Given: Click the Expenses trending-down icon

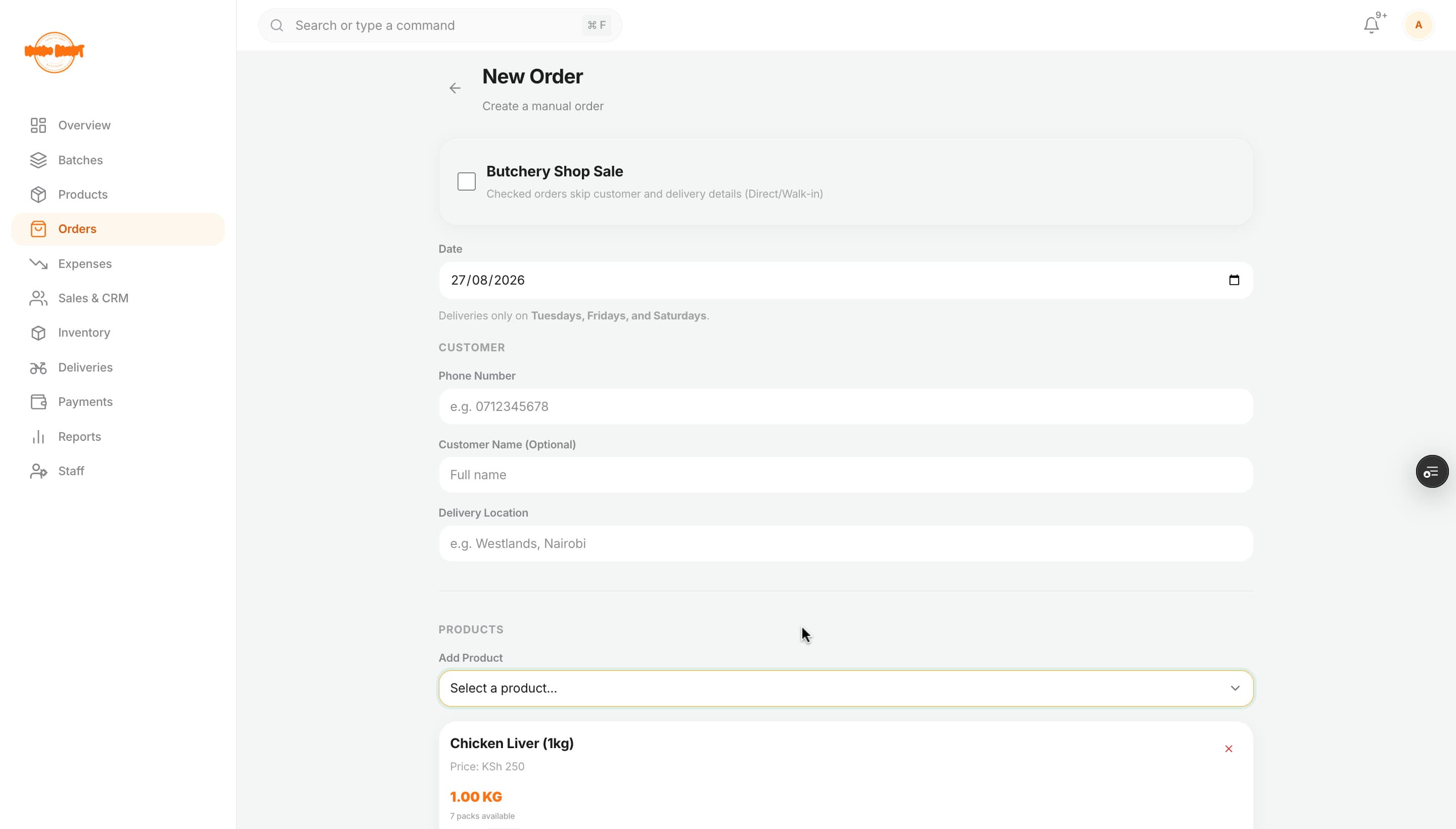Looking at the screenshot, I should pyautogui.click(x=38, y=264).
